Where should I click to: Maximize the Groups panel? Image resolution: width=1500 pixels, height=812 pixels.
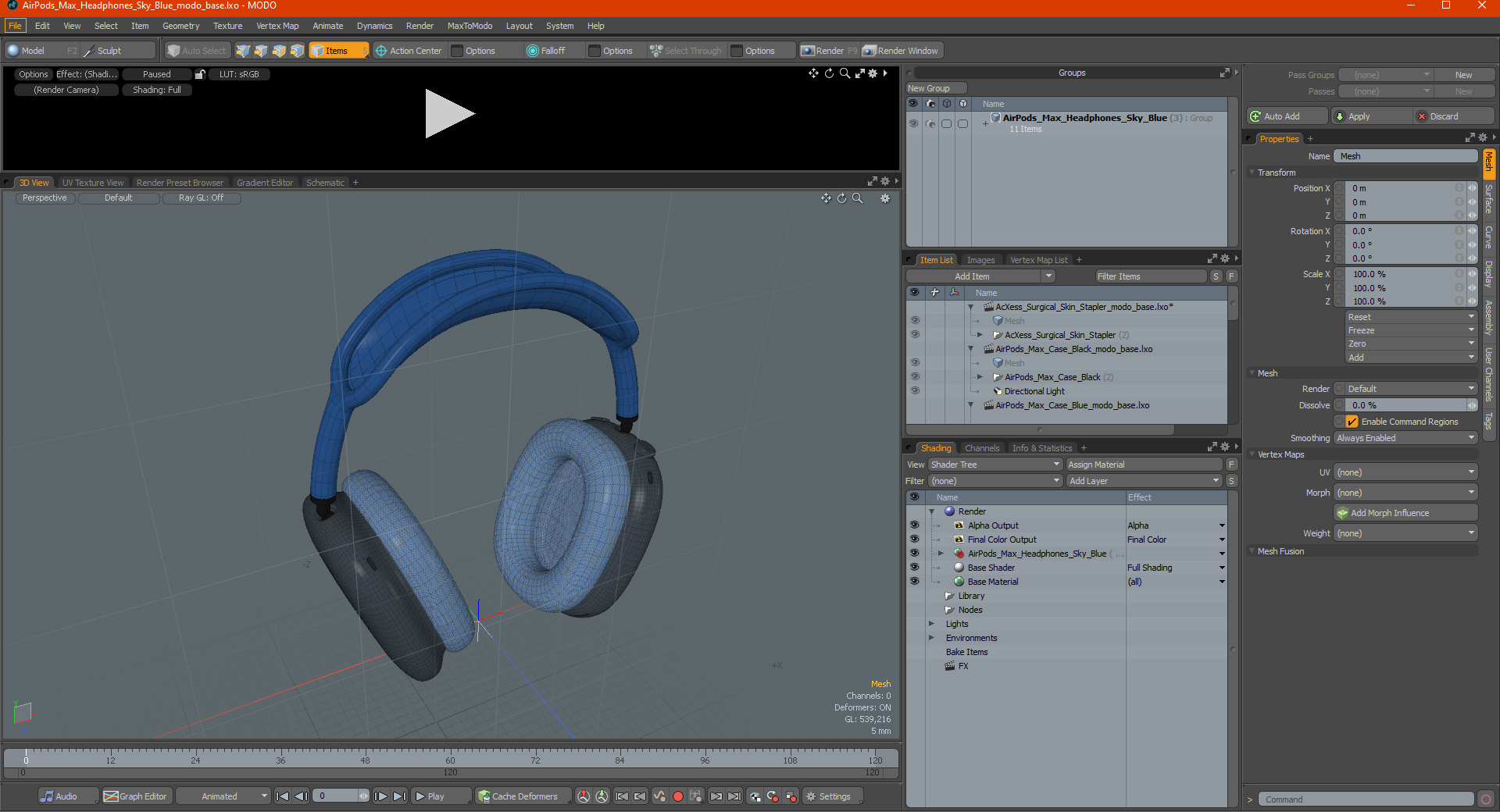1224,73
